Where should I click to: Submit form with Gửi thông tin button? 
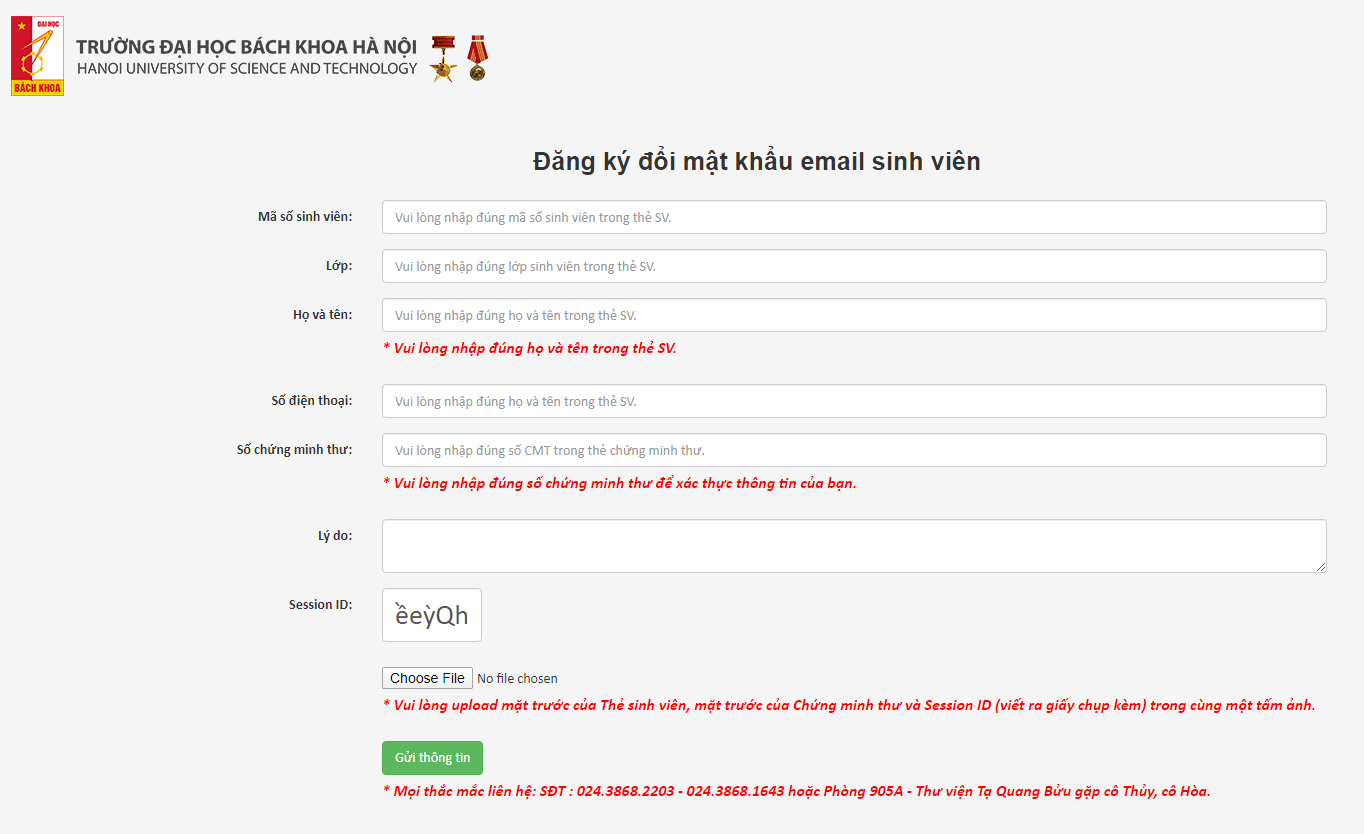coord(432,758)
